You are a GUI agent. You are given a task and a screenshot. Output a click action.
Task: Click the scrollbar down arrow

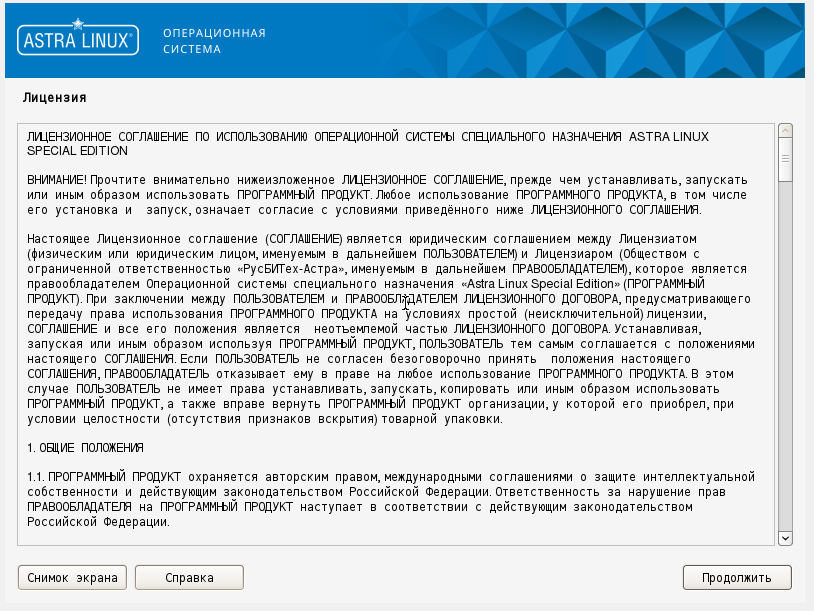tap(785, 538)
